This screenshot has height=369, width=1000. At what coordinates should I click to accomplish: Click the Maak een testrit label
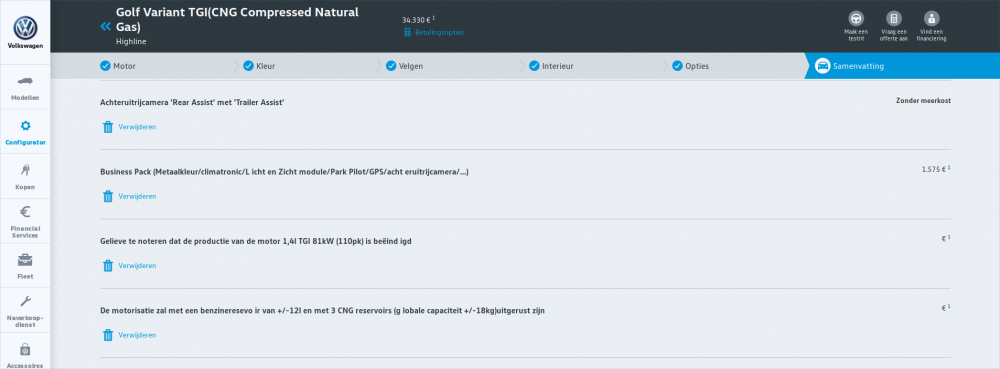click(x=856, y=35)
